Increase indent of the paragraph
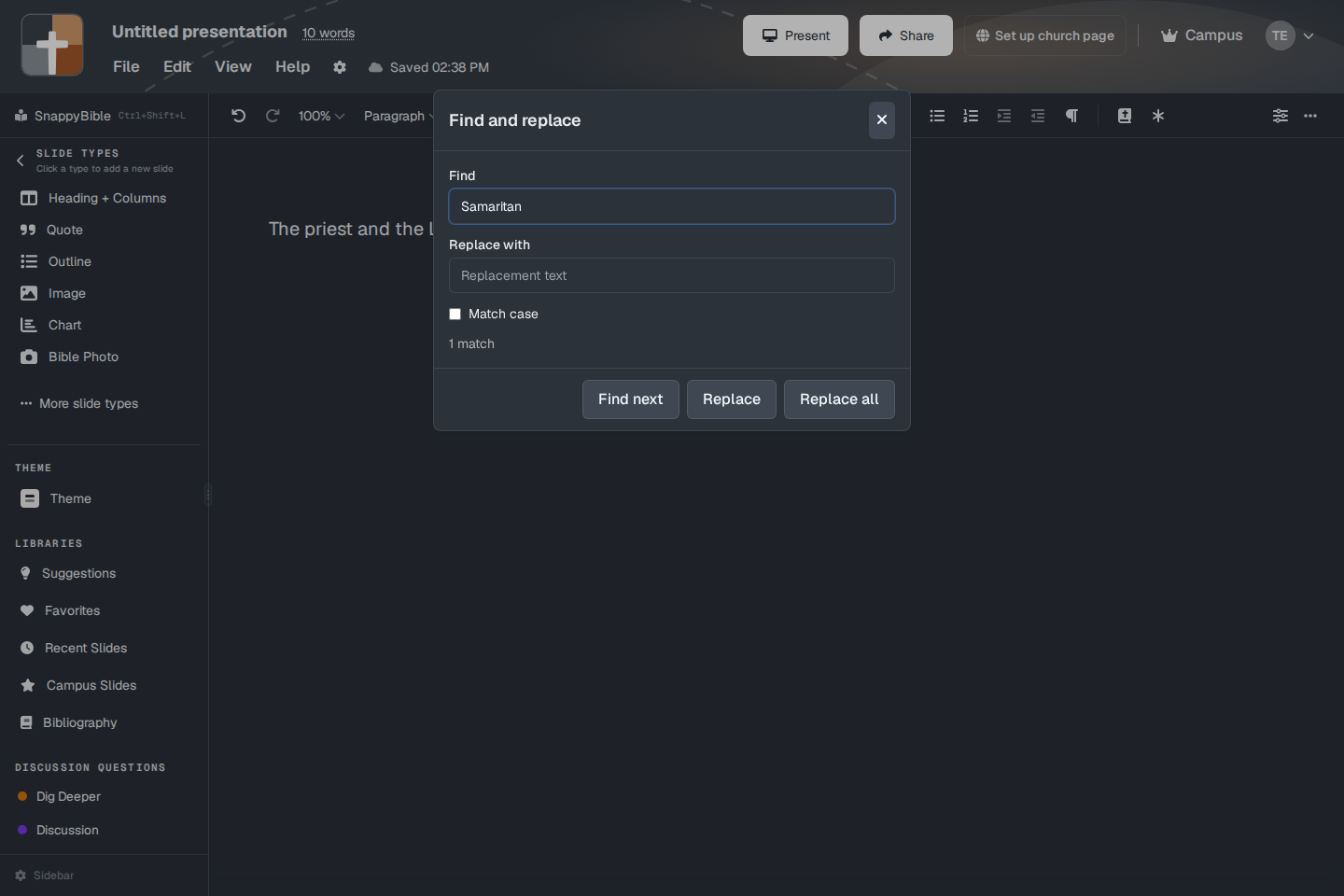 (1004, 116)
